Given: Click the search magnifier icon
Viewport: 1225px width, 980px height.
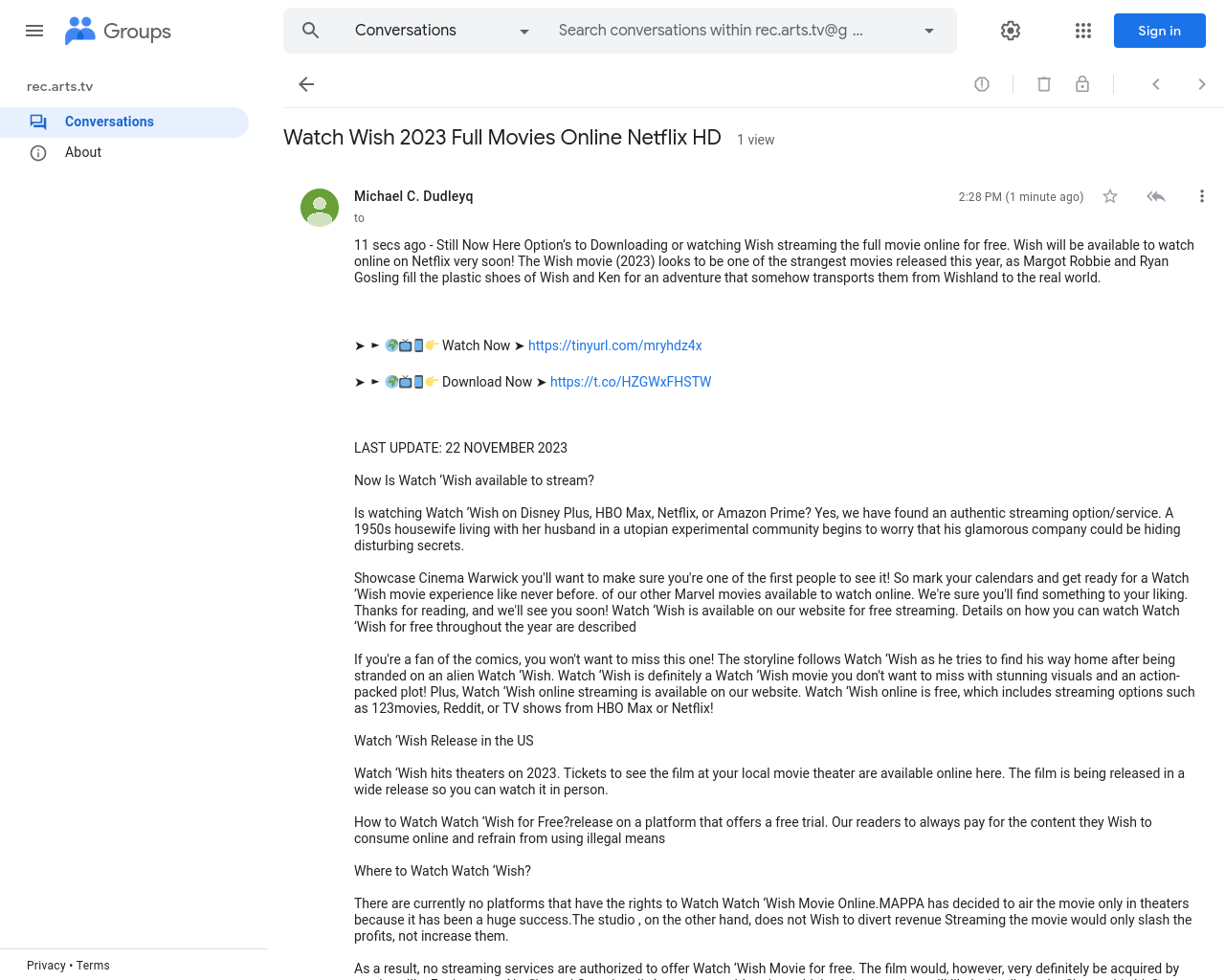Looking at the screenshot, I should pos(310,31).
